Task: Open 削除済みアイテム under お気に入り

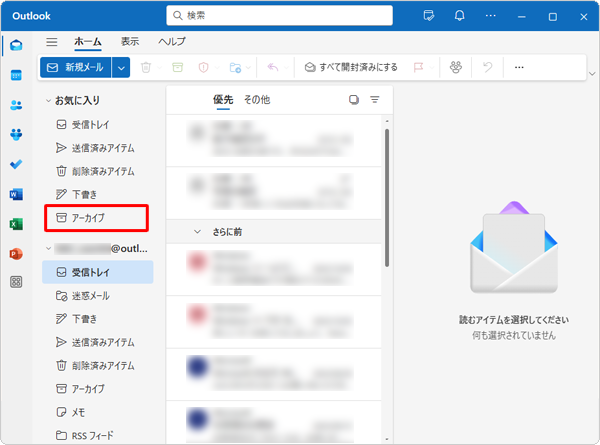Action: 98,171
